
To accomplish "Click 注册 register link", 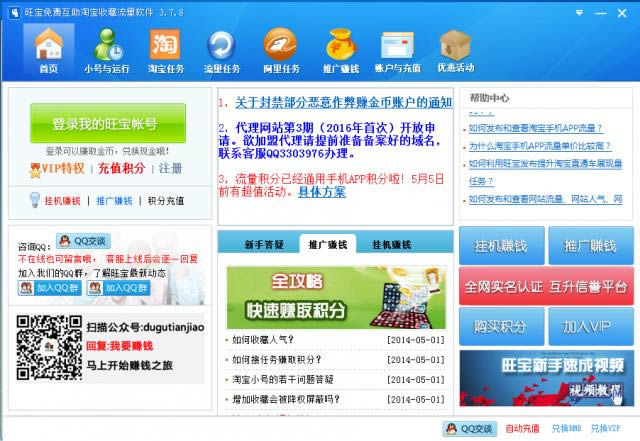I will tap(171, 168).
